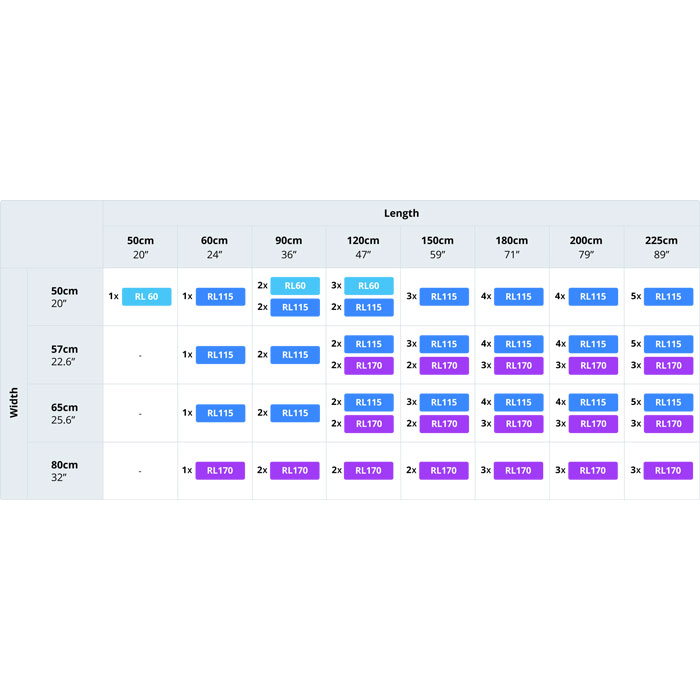The width and height of the screenshot is (700, 700).
Task: Click the 180cm 71" length column header
Action: (512, 247)
